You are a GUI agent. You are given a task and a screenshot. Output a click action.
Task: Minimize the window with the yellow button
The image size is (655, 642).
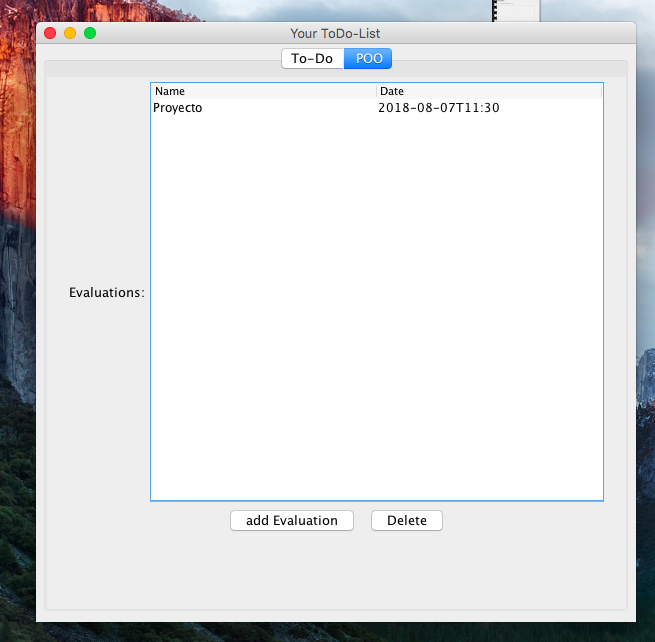(x=70, y=33)
